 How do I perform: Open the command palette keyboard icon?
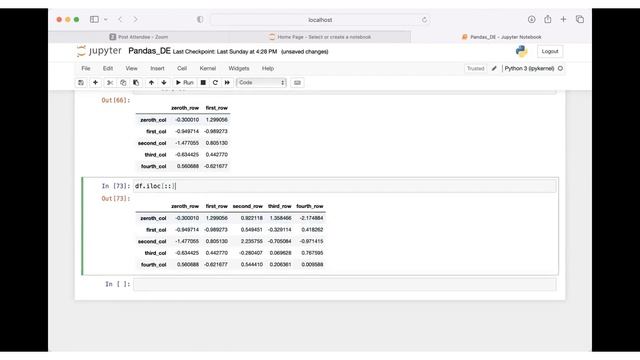coord(297,82)
